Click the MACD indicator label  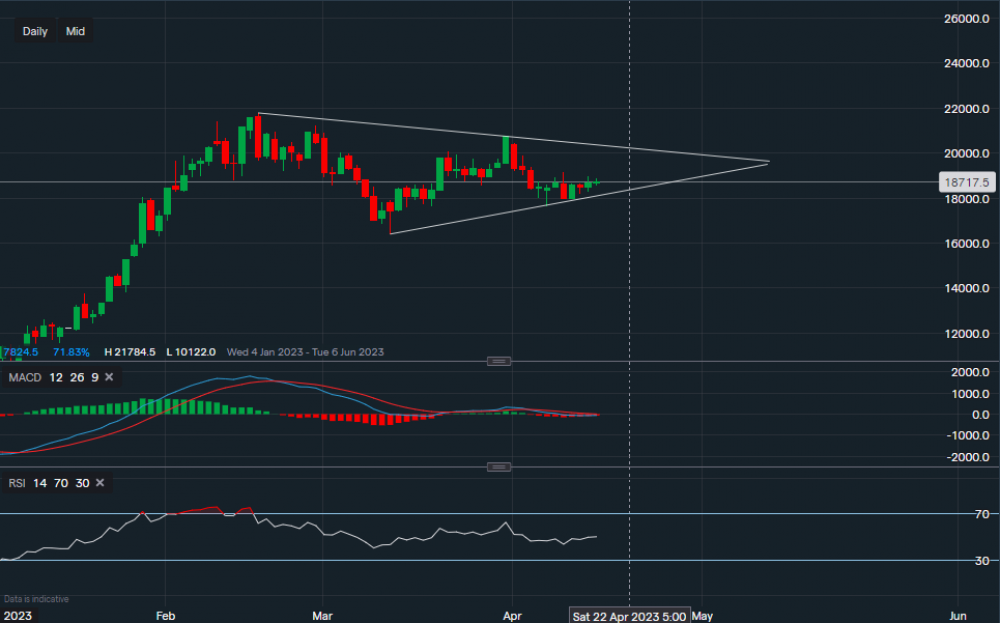point(24,377)
